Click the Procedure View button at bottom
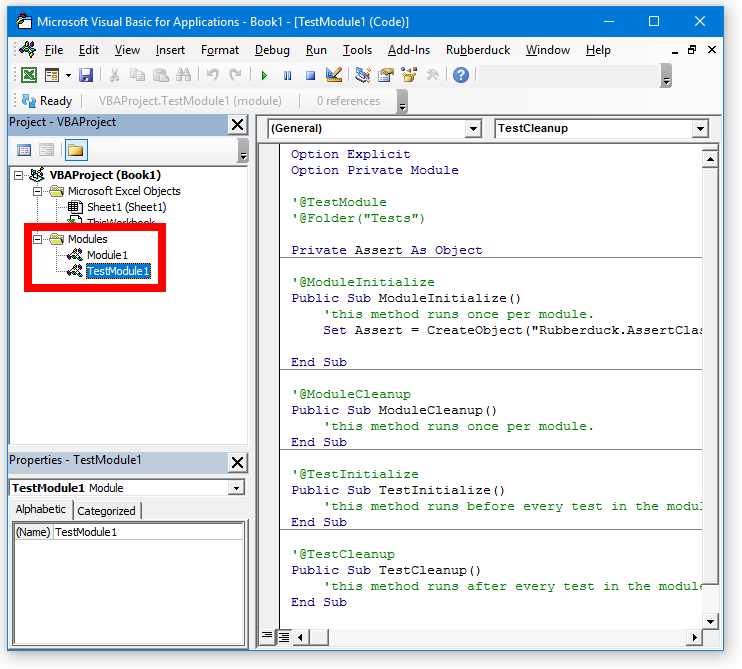 267,637
